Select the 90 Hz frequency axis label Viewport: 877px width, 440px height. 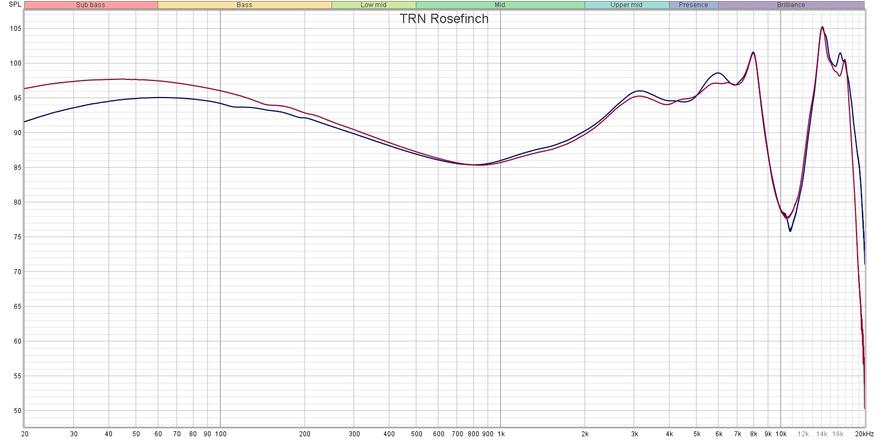[x=208, y=434]
